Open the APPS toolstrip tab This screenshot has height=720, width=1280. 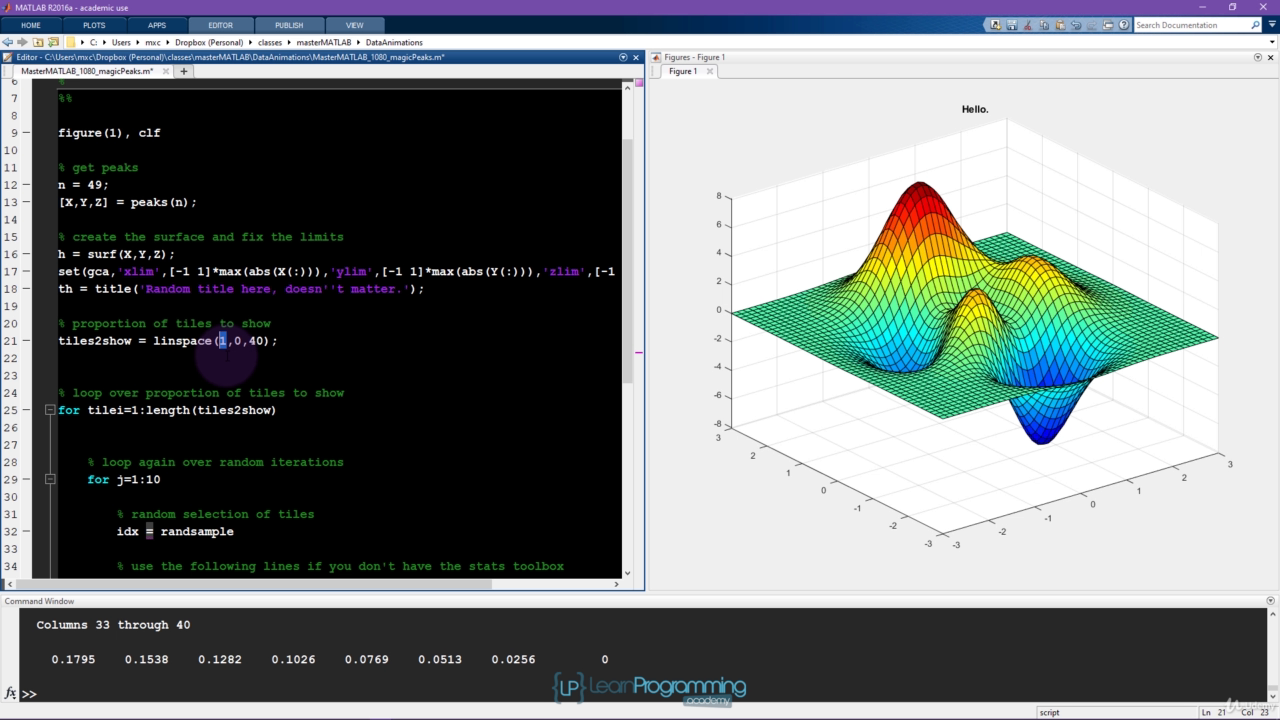(x=157, y=25)
